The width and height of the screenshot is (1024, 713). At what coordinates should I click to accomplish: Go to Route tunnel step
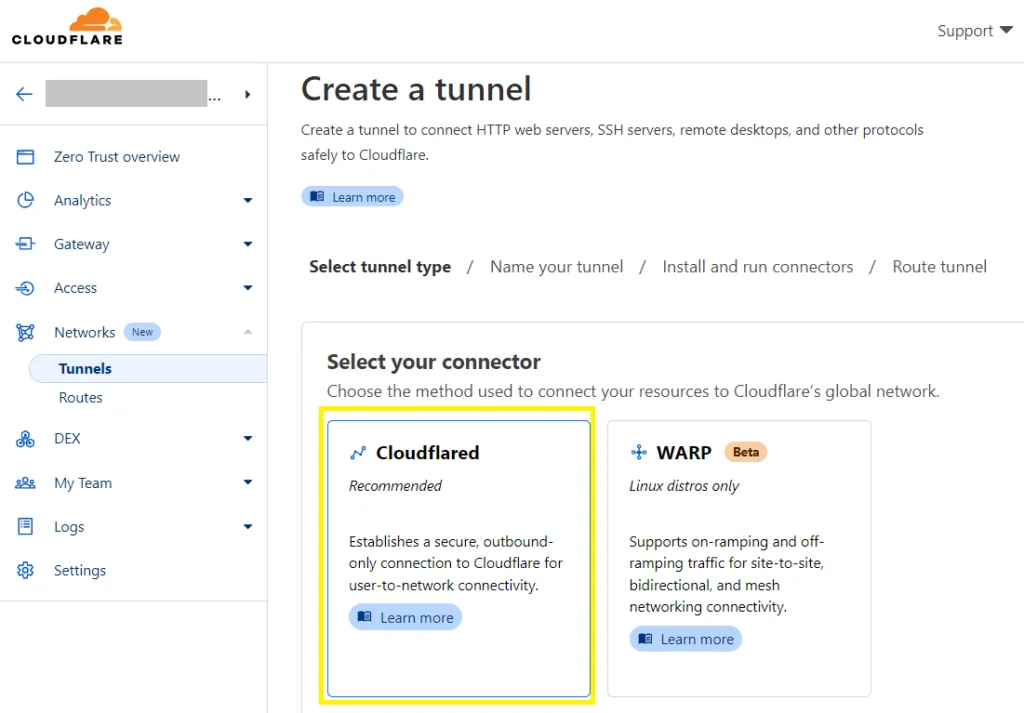tap(940, 267)
